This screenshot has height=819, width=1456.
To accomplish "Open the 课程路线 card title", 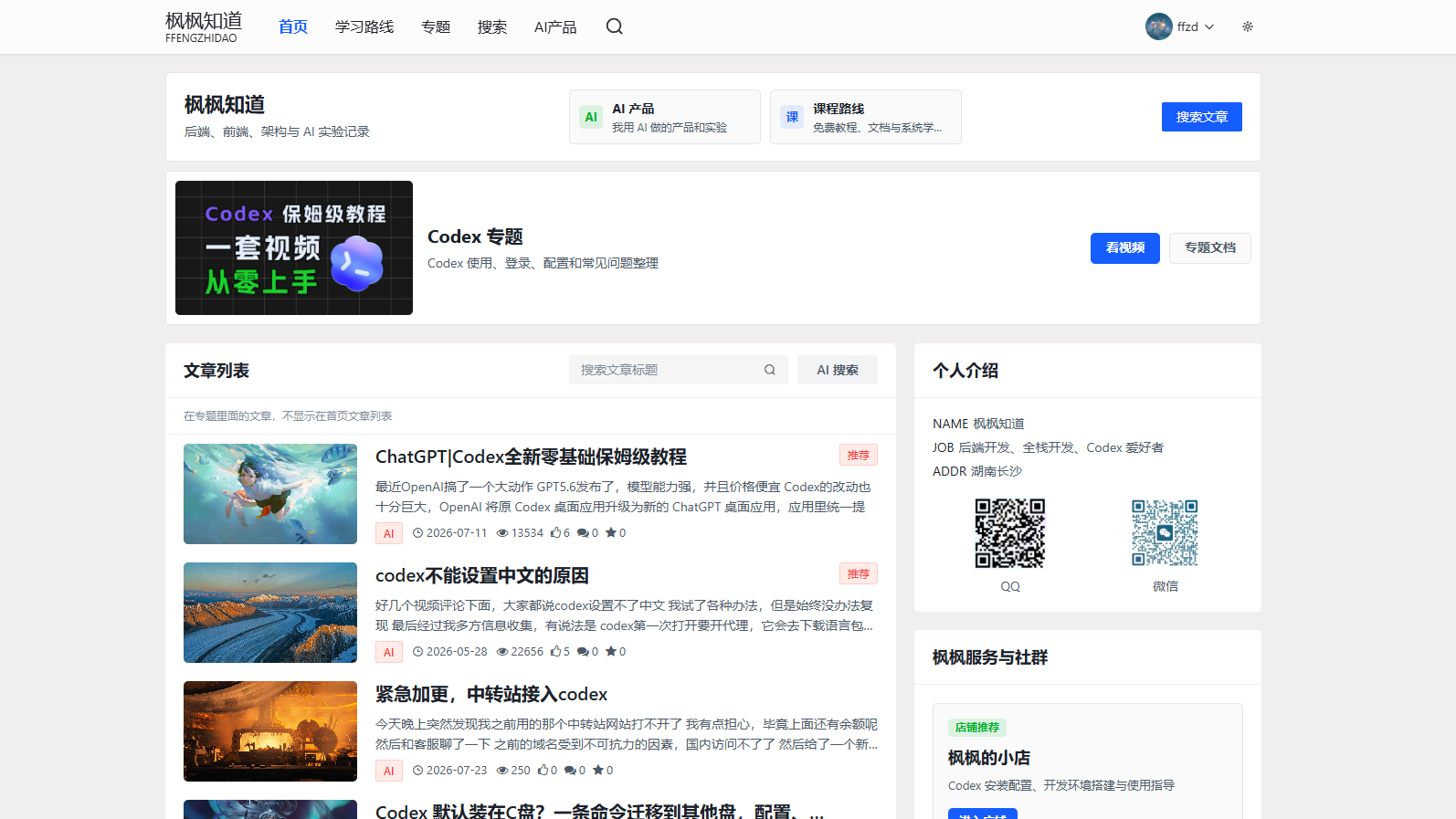I will tap(839, 109).
